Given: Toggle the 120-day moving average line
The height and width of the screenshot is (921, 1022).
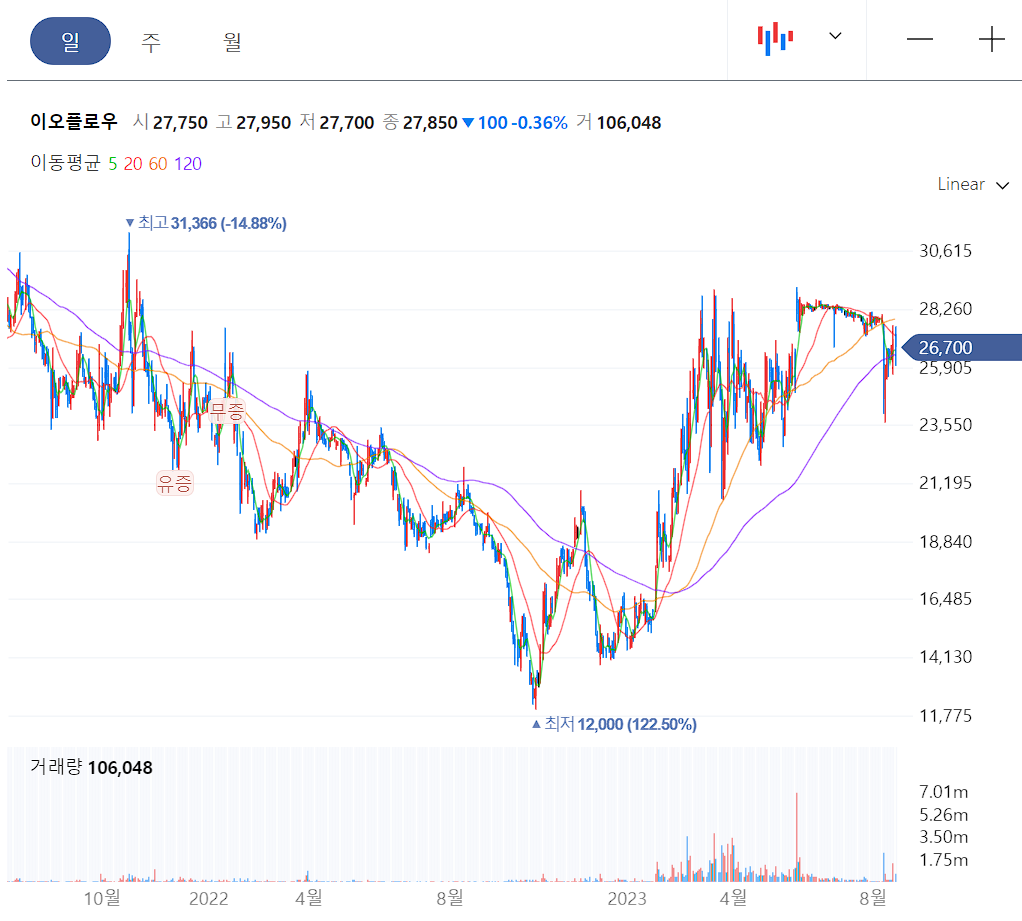Looking at the screenshot, I should (188, 164).
